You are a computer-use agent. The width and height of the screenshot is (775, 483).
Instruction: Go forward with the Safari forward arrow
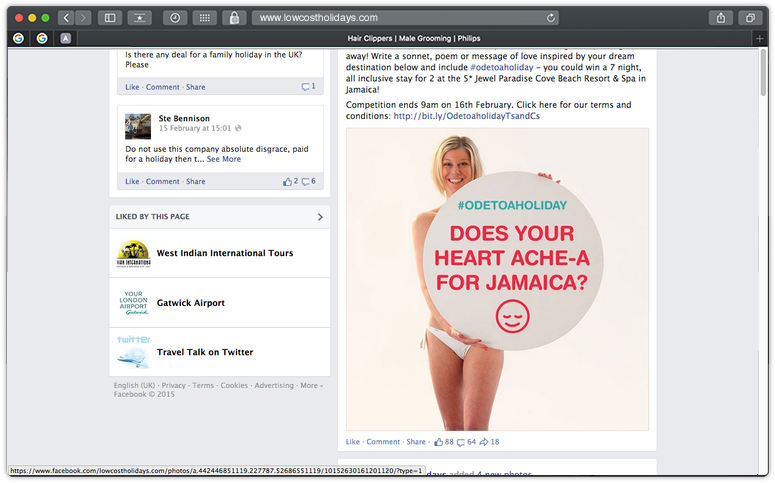83,18
